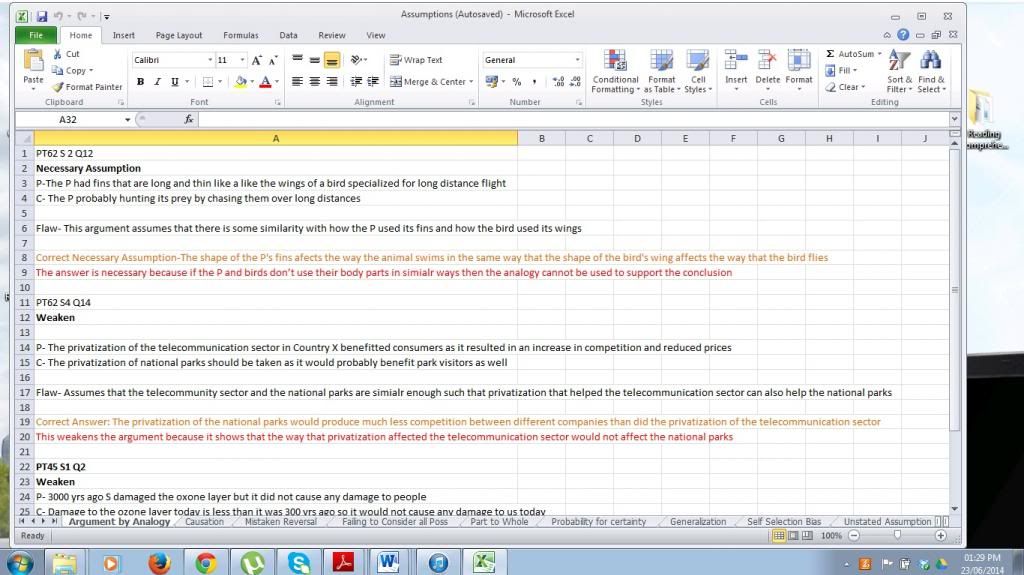Open Conditional Formatting menu

click(x=615, y=72)
